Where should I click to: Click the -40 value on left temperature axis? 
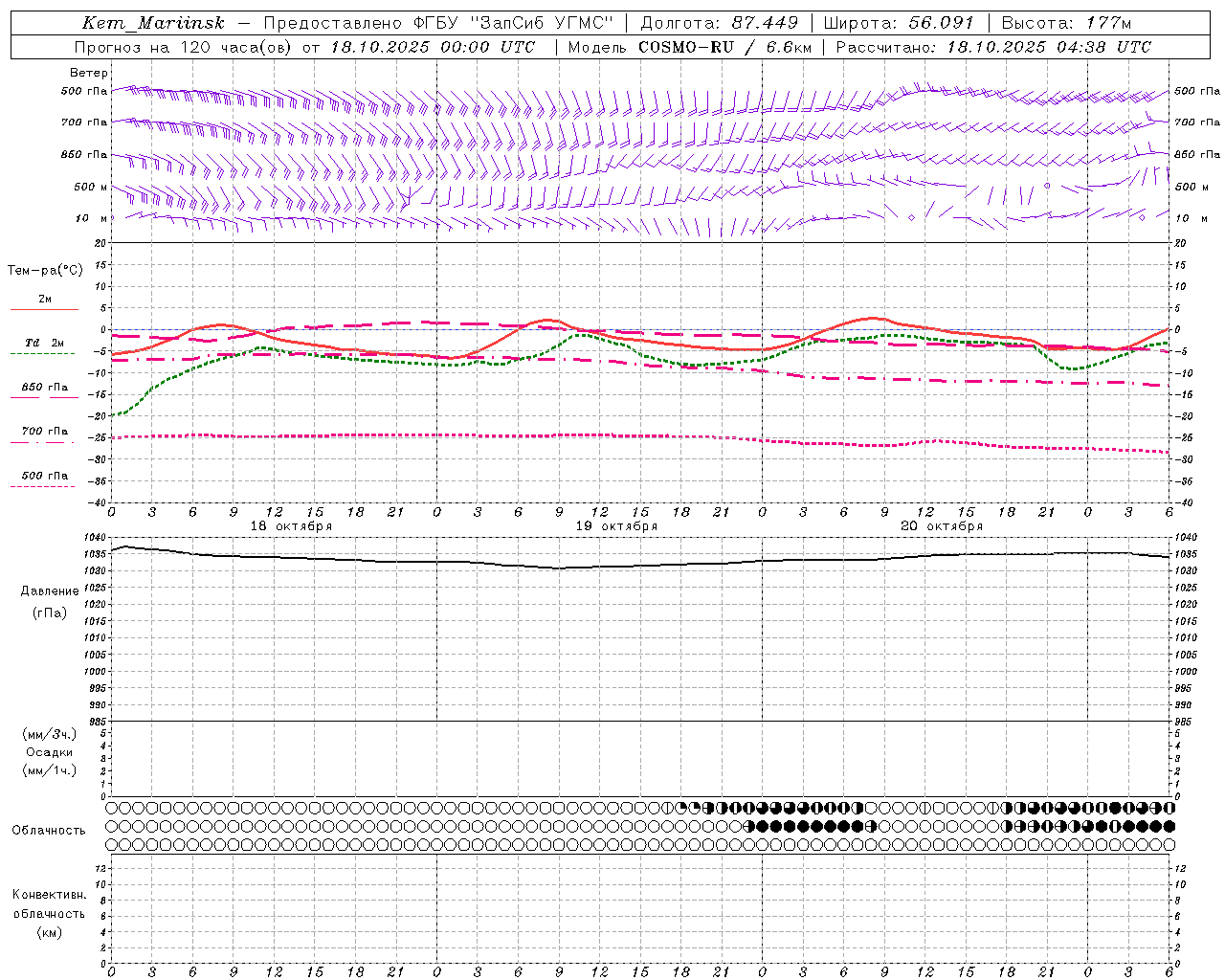99,503
